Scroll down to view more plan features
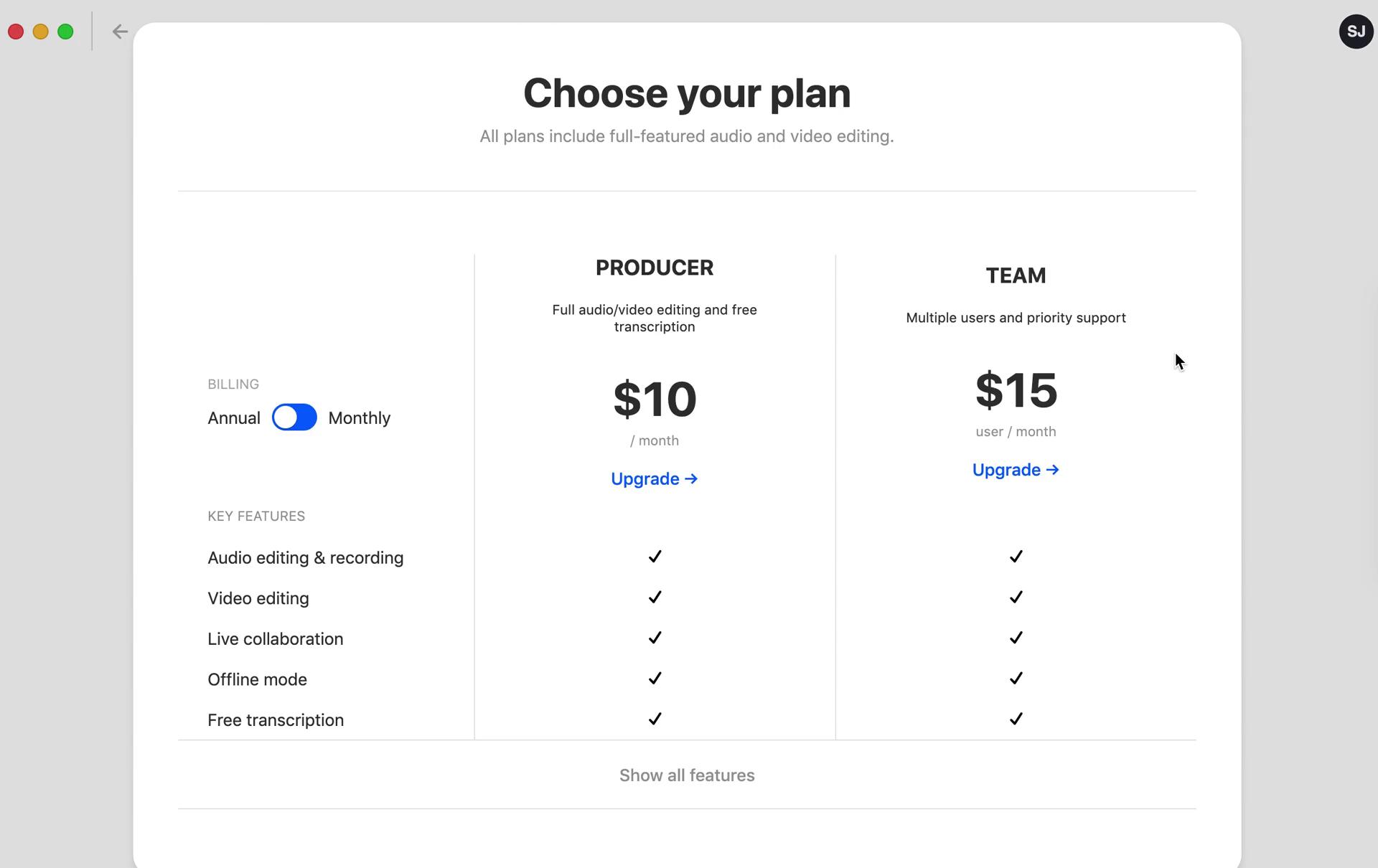Viewport: 1378px width, 868px height. point(687,775)
